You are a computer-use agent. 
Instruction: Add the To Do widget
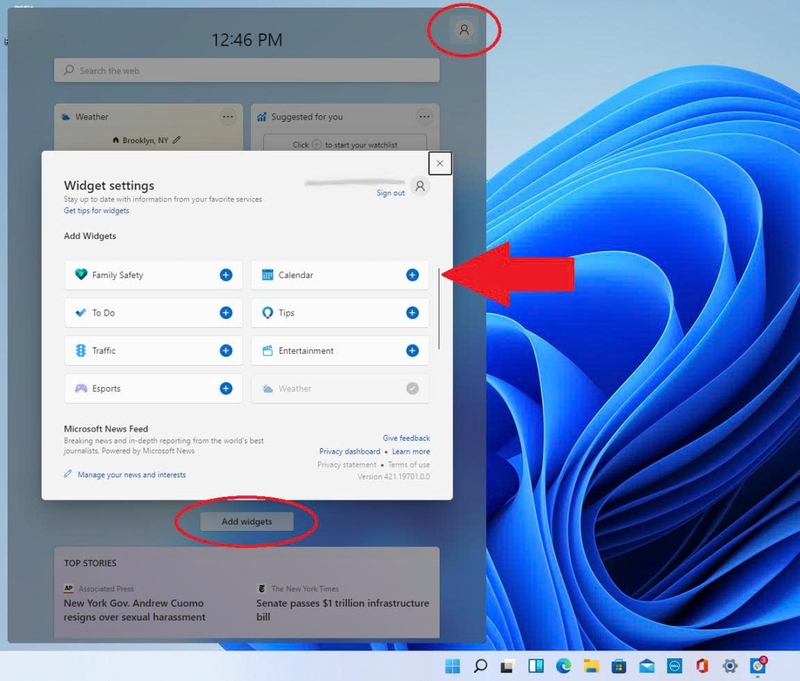(228, 312)
